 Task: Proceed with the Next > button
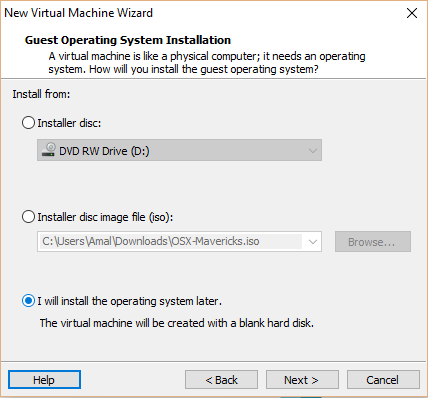coord(302,380)
